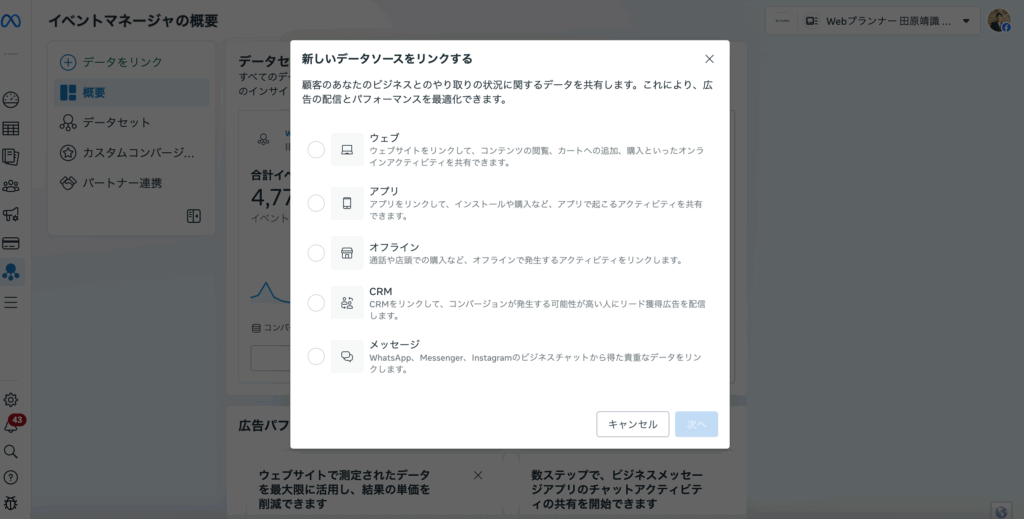Image resolution: width=1024 pixels, height=519 pixels.
Task: Click the search magnifier icon
Action: [12, 451]
